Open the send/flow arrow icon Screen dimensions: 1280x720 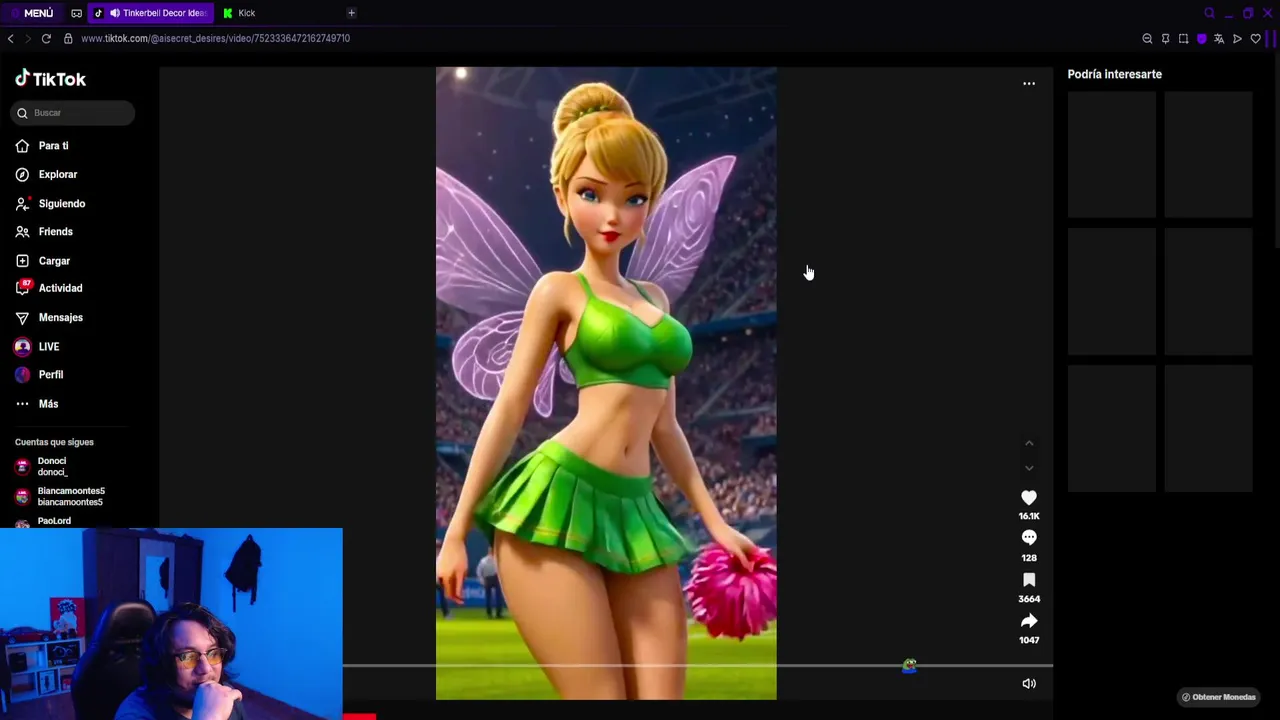1237,39
